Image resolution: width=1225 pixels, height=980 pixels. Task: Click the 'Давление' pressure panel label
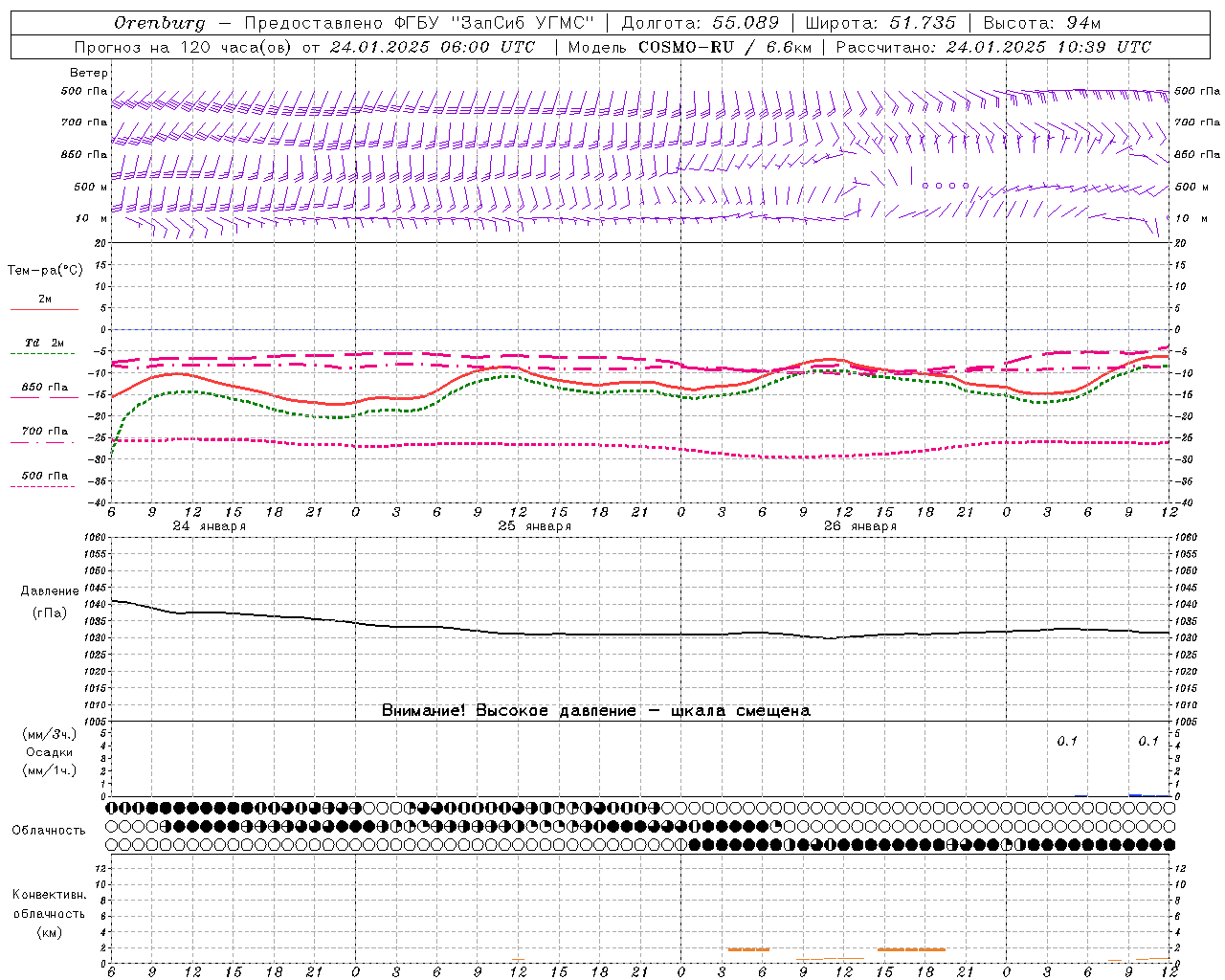coord(50,591)
